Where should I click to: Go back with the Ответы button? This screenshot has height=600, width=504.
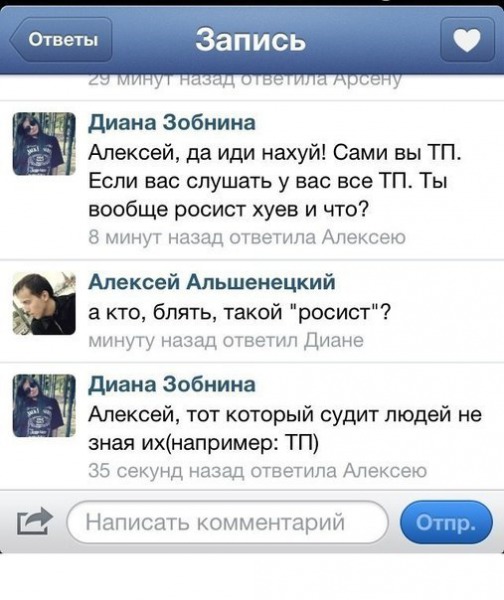(x=61, y=40)
